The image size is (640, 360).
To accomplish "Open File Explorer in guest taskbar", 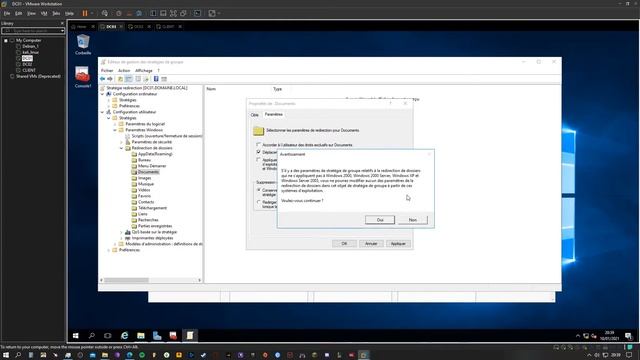I will click(141, 336).
